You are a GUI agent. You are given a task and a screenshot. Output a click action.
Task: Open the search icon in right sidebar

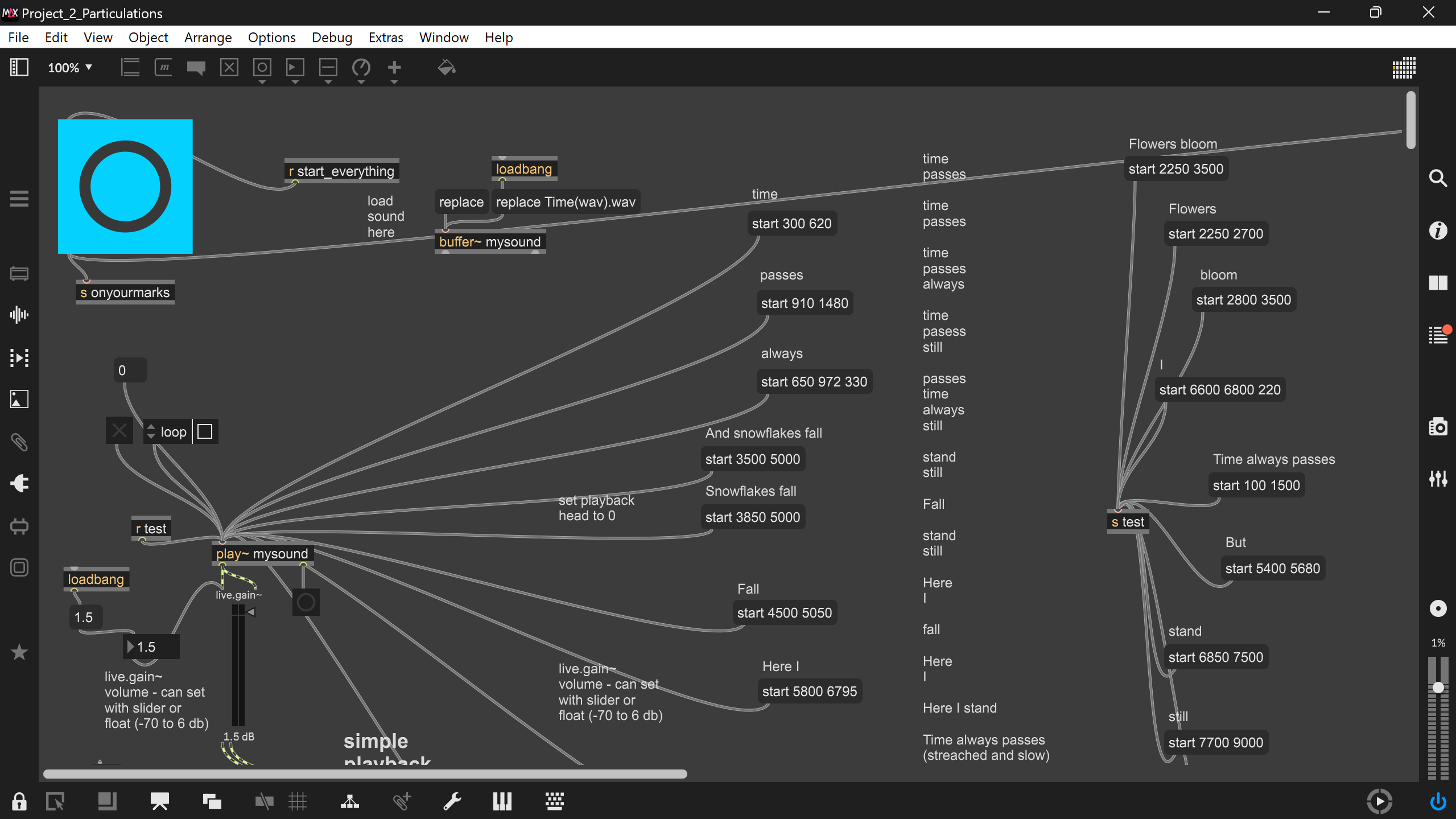1438,178
